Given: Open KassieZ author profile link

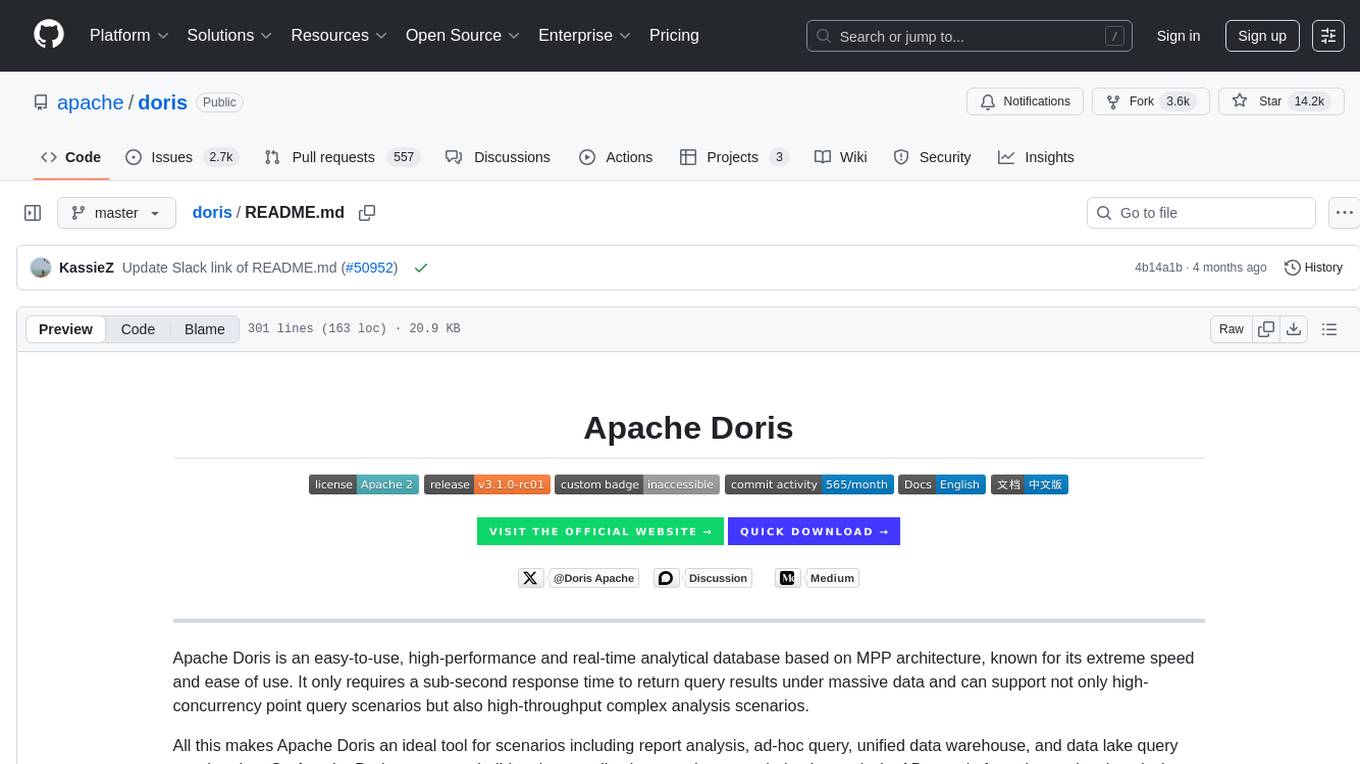Looking at the screenshot, I should 86,268.
